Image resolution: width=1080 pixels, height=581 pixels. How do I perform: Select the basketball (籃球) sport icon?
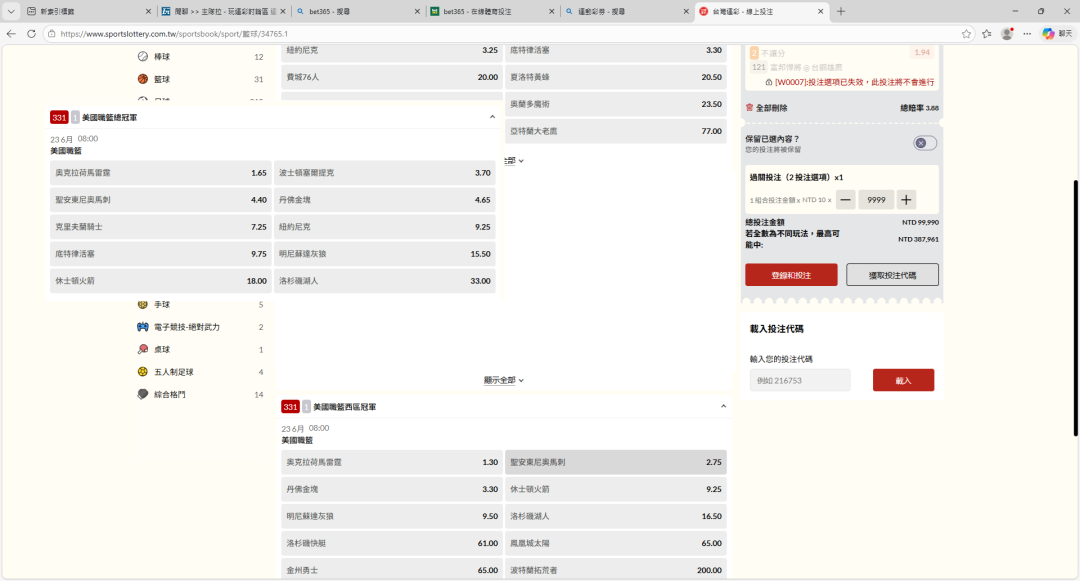pos(143,79)
